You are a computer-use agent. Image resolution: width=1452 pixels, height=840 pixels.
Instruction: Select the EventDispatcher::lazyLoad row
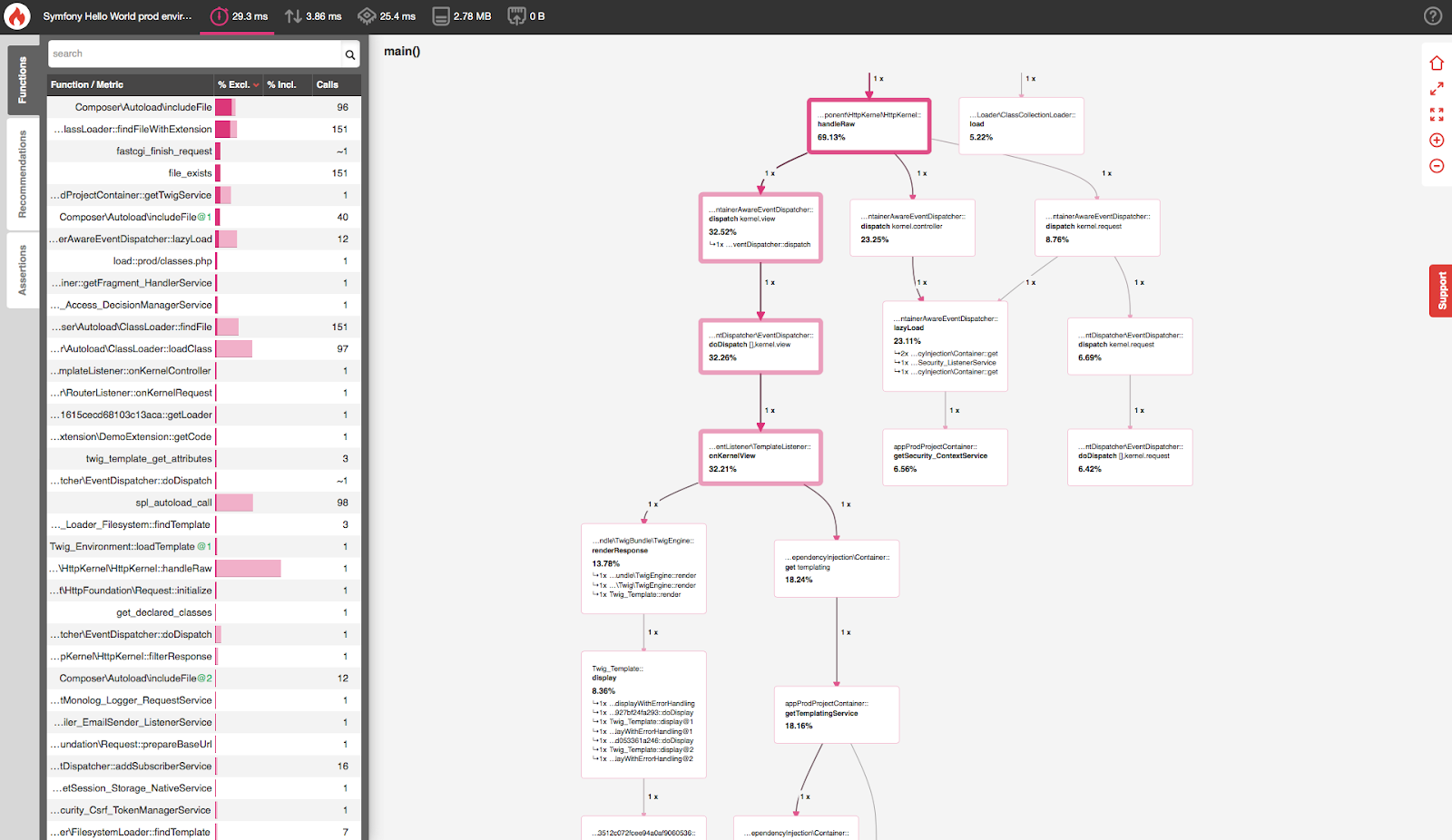(x=204, y=239)
